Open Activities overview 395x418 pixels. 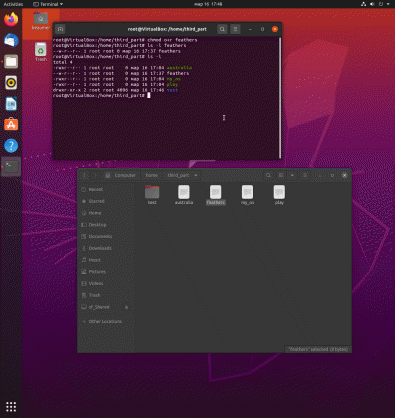coord(13,4)
